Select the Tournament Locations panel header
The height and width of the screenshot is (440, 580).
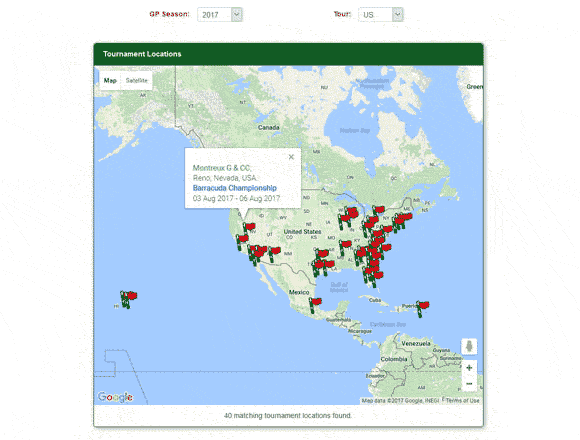[x=289, y=54]
